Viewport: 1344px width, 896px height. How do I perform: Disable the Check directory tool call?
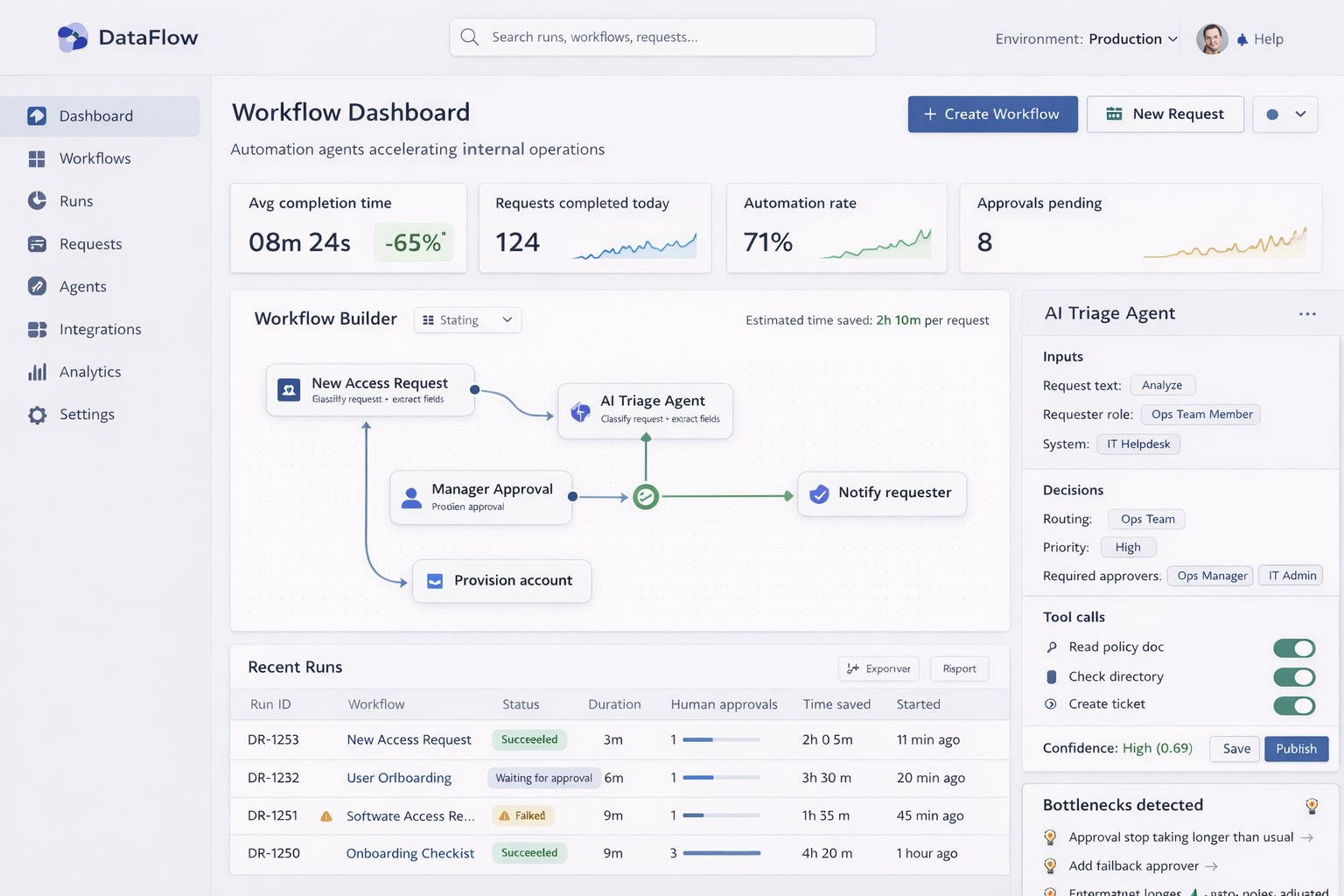coord(1294,676)
